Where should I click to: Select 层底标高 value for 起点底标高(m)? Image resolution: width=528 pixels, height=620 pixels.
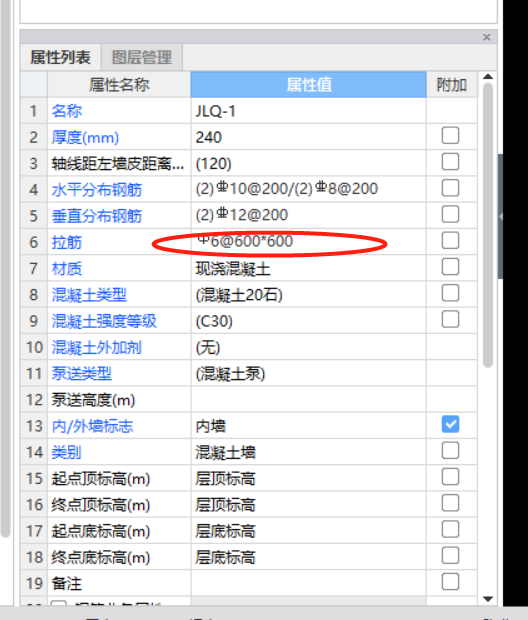point(308,531)
